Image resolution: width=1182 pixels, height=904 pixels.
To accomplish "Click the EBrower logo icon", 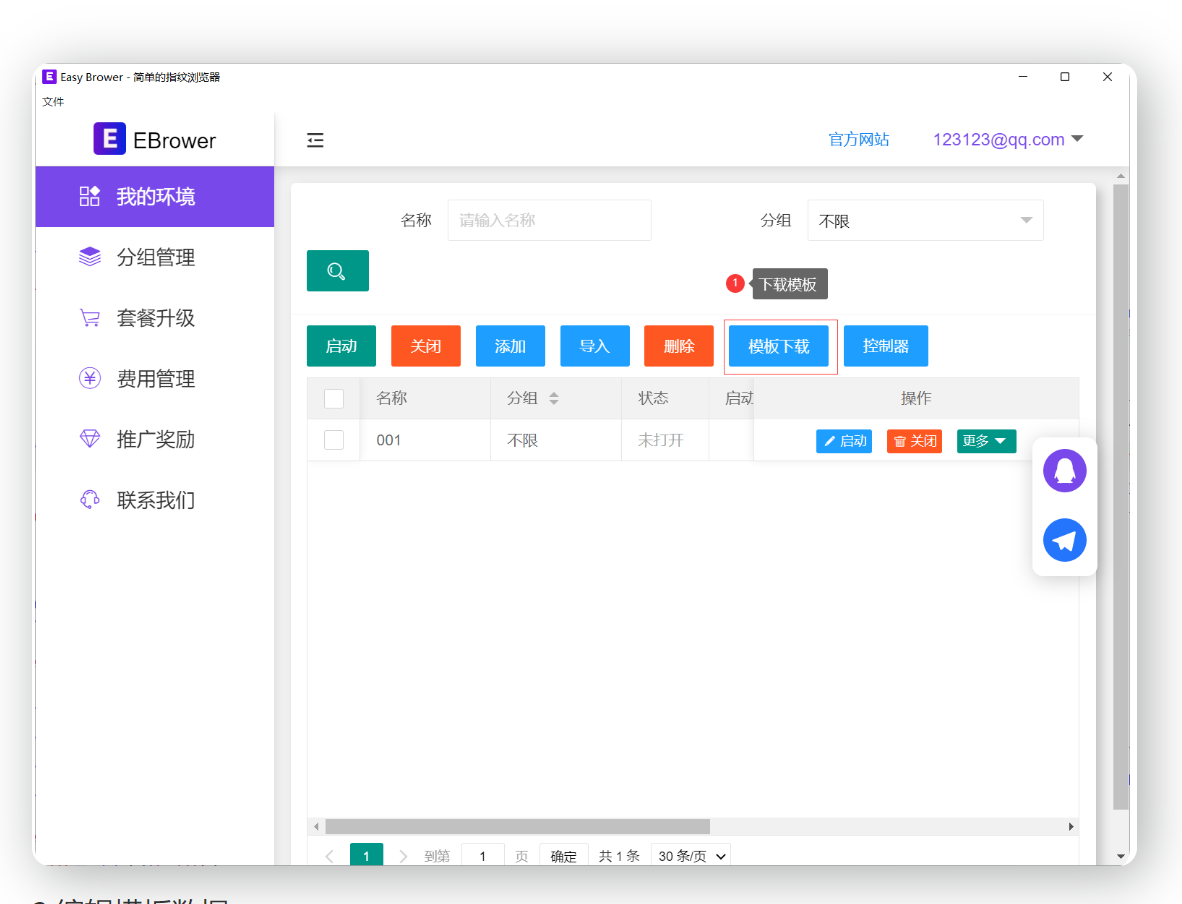I will [109, 139].
